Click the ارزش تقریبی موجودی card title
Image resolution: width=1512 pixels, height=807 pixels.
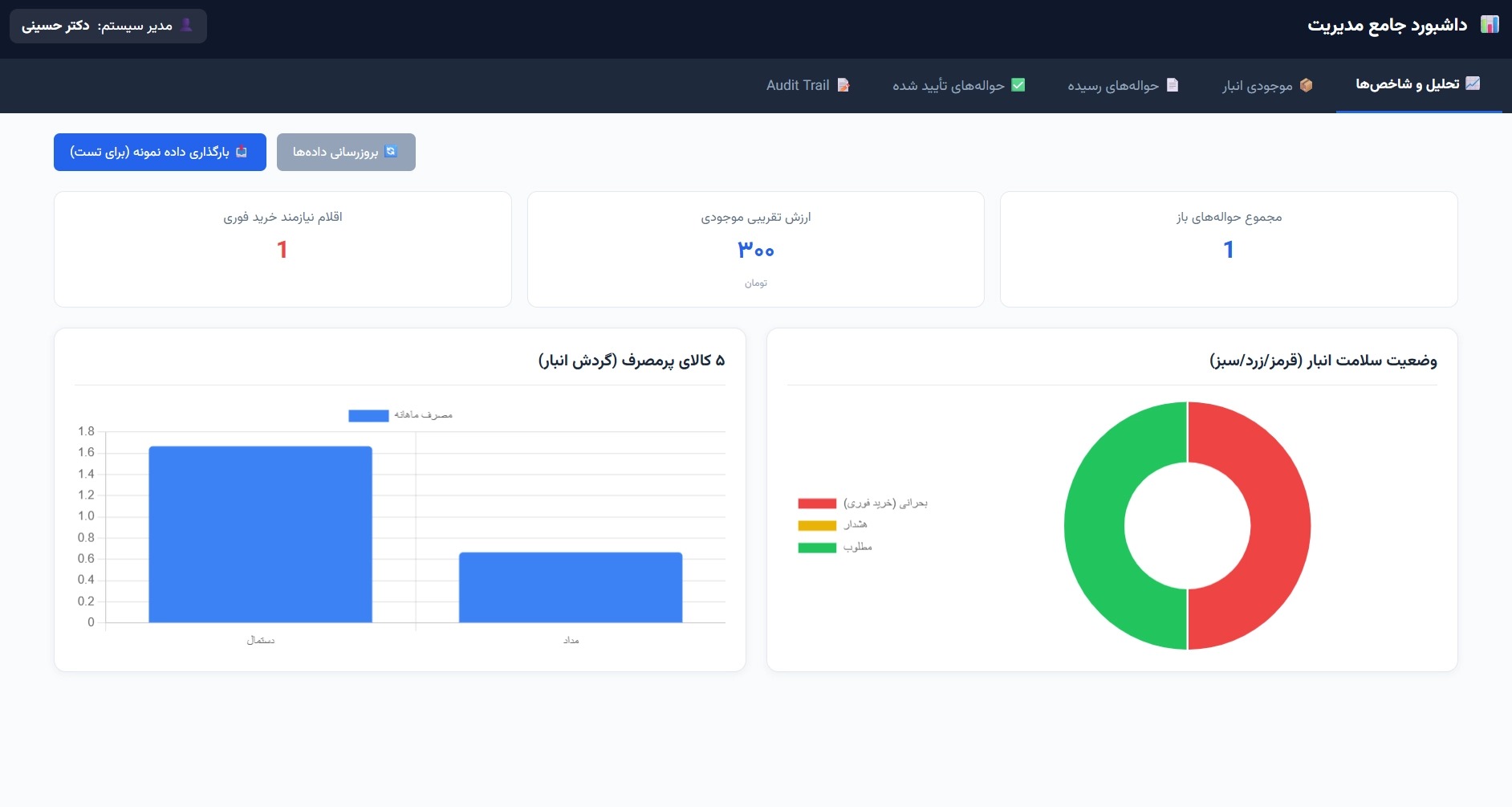coord(756,217)
